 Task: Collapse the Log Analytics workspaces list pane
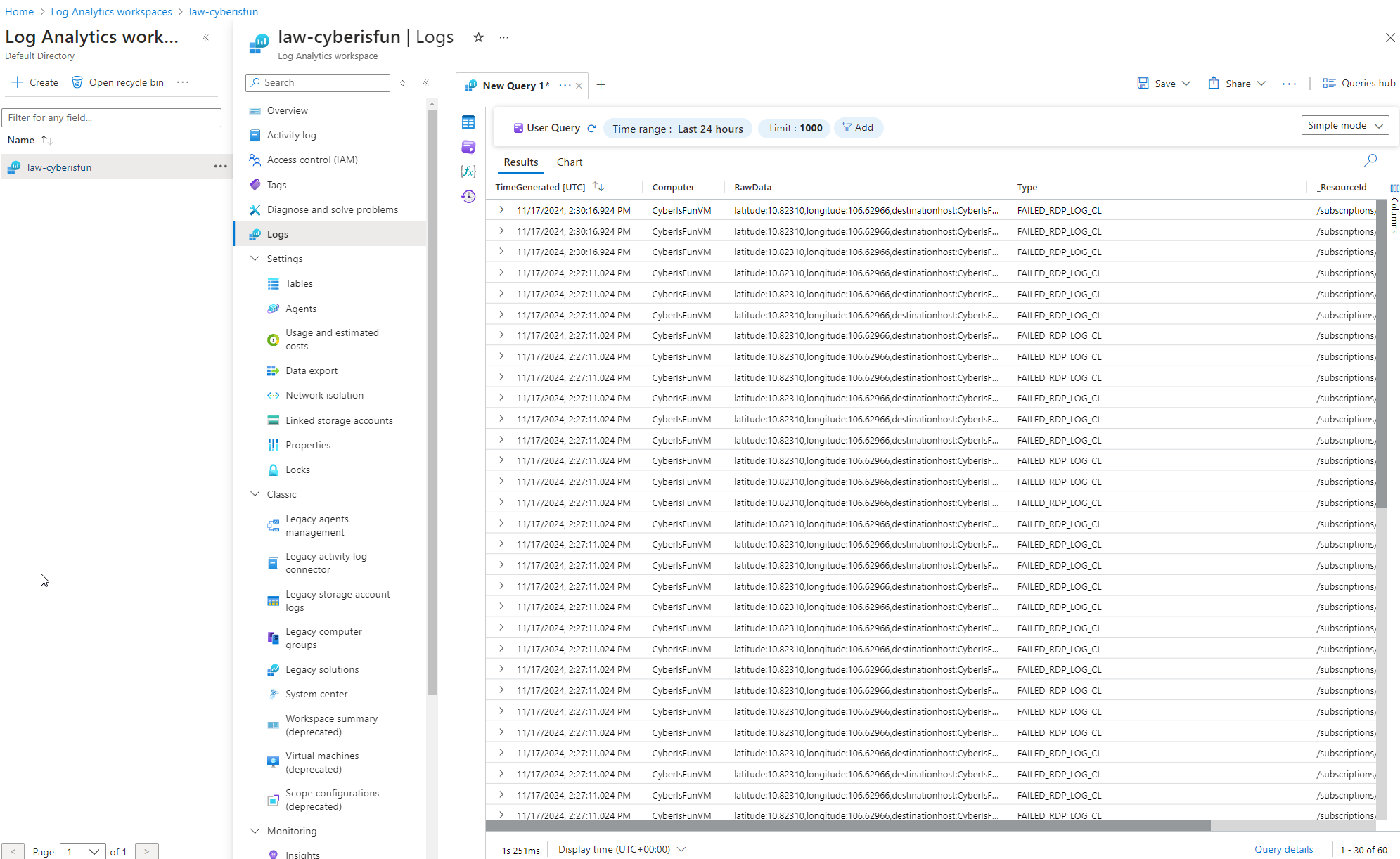coord(206,38)
